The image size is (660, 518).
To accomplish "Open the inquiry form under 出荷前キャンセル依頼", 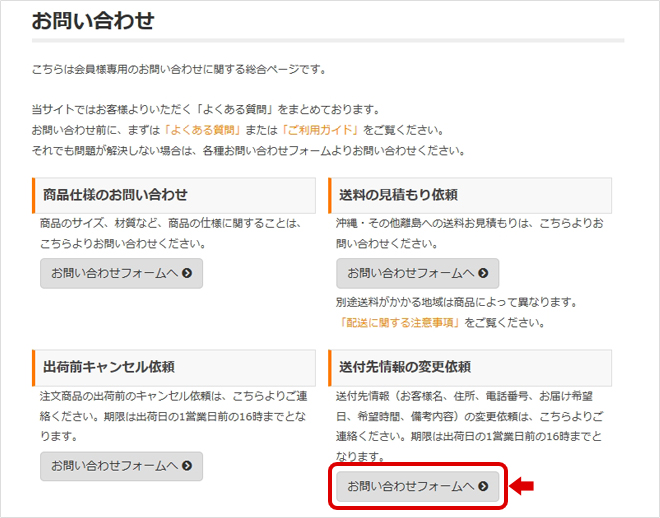I will [x=121, y=466].
